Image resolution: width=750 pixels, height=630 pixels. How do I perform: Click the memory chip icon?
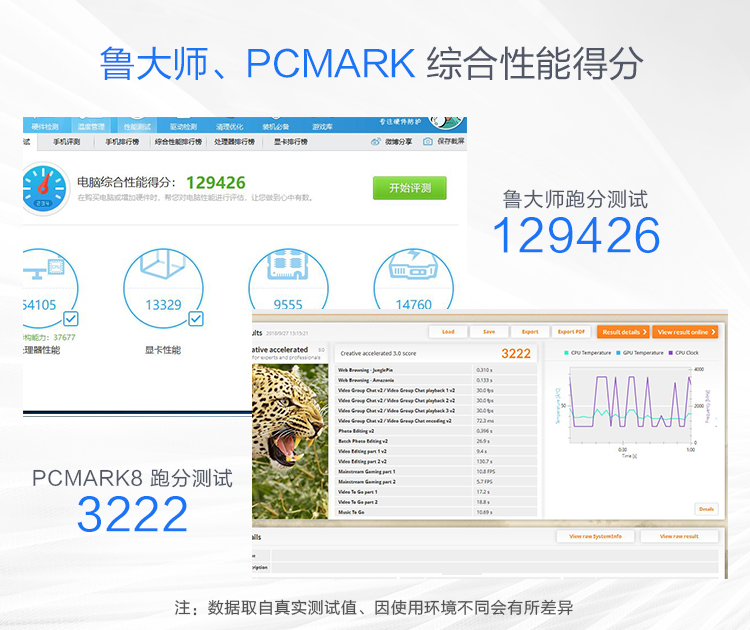pos(288,264)
